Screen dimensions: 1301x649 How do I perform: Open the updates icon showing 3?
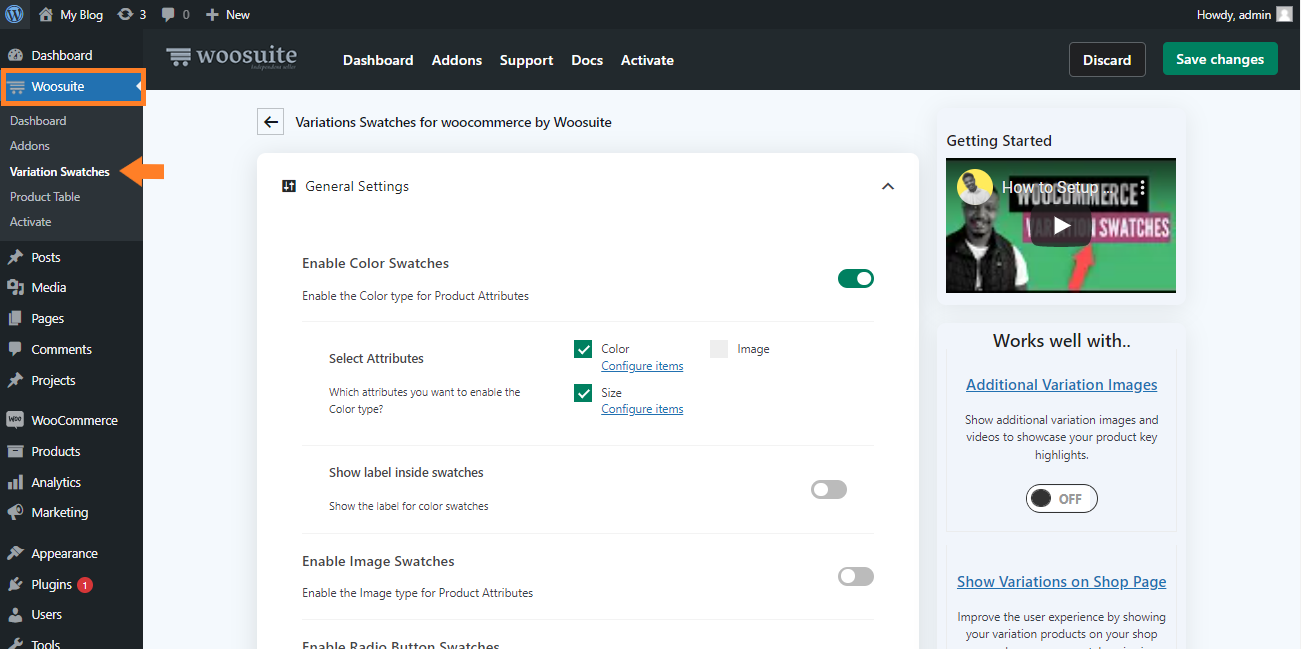click(125, 14)
